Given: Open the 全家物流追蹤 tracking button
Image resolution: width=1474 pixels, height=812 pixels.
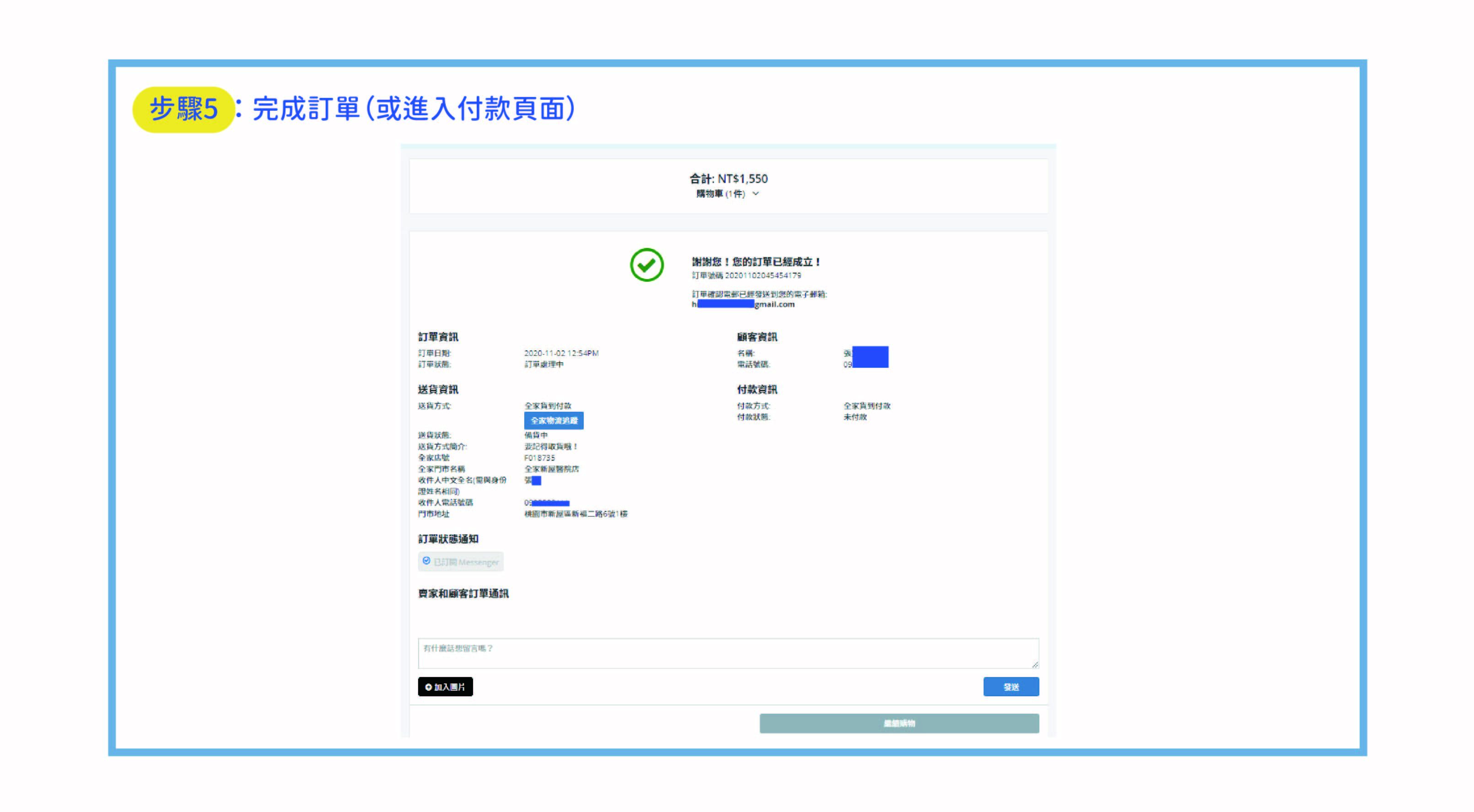Looking at the screenshot, I should [x=554, y=420].
